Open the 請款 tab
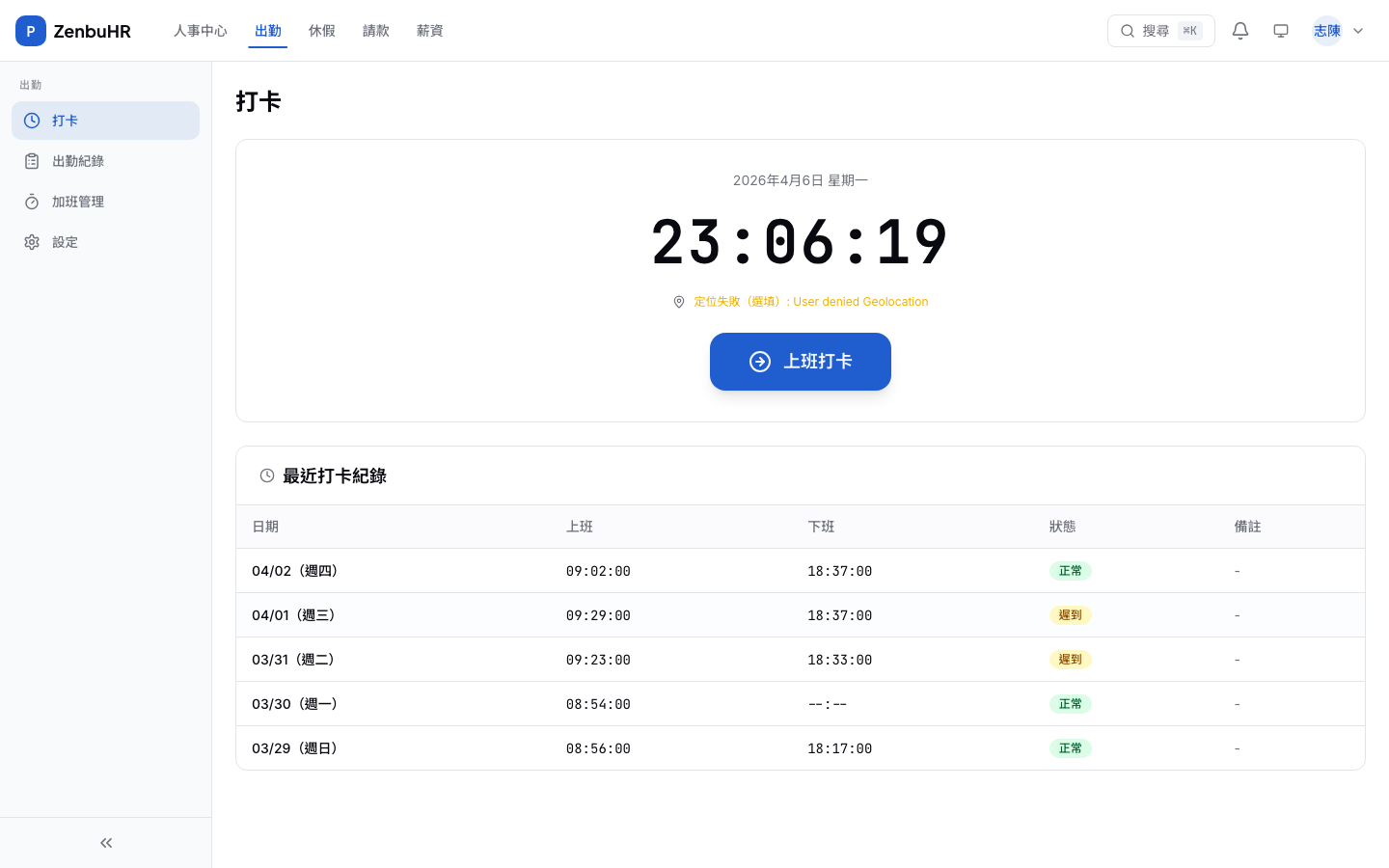Image resolution: width=1389 pixels, height=868 pixels. [x=376, y=31]
